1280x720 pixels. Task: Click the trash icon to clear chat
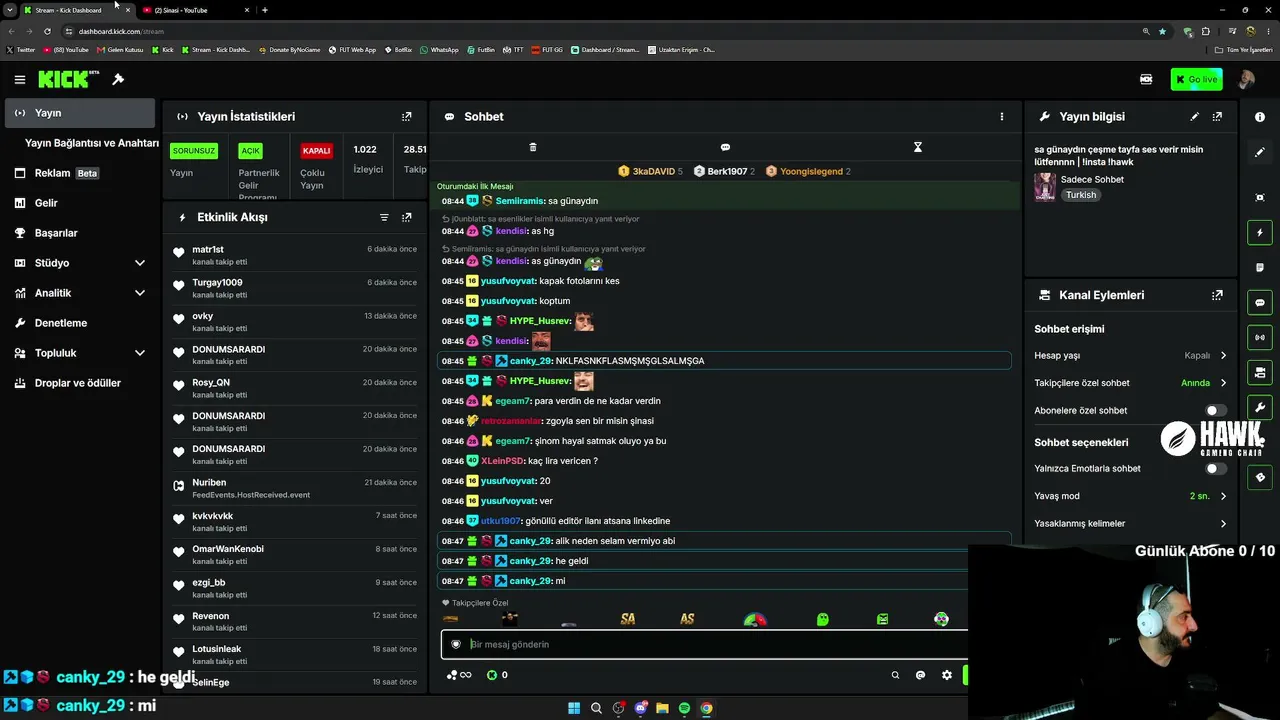533,147
